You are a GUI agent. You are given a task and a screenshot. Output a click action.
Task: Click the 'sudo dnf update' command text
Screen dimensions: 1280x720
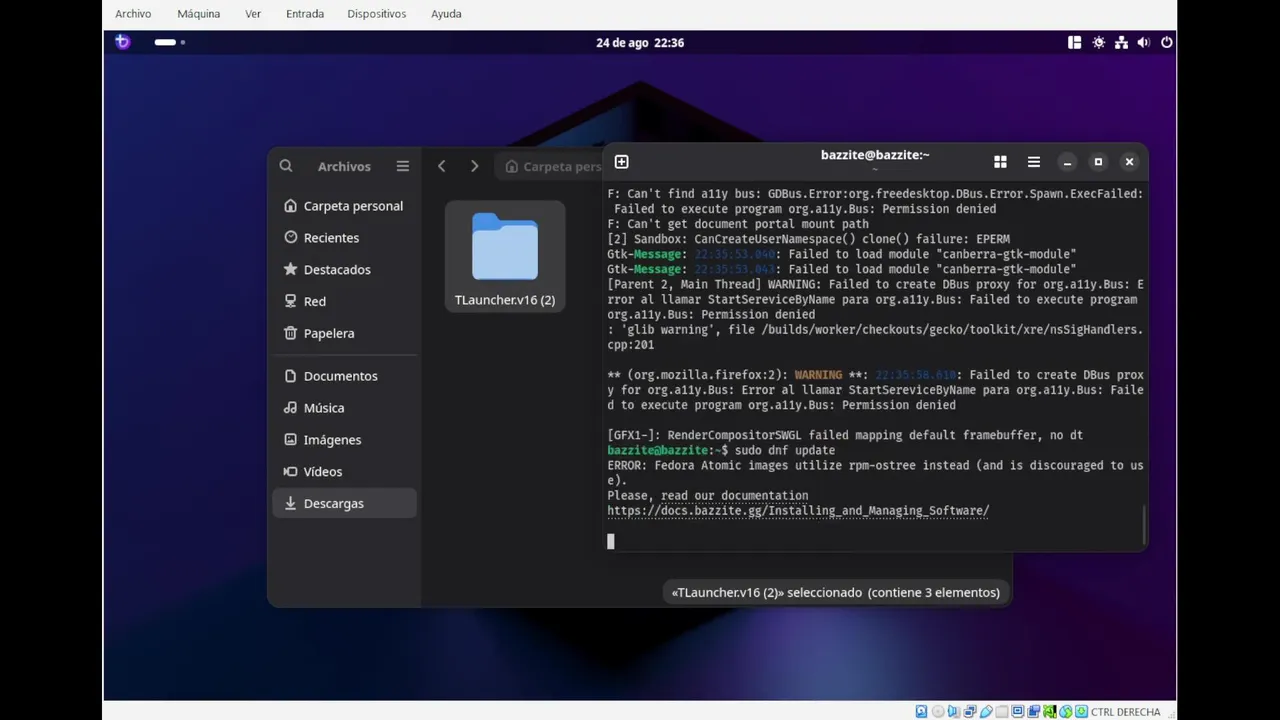click(785, 451)
